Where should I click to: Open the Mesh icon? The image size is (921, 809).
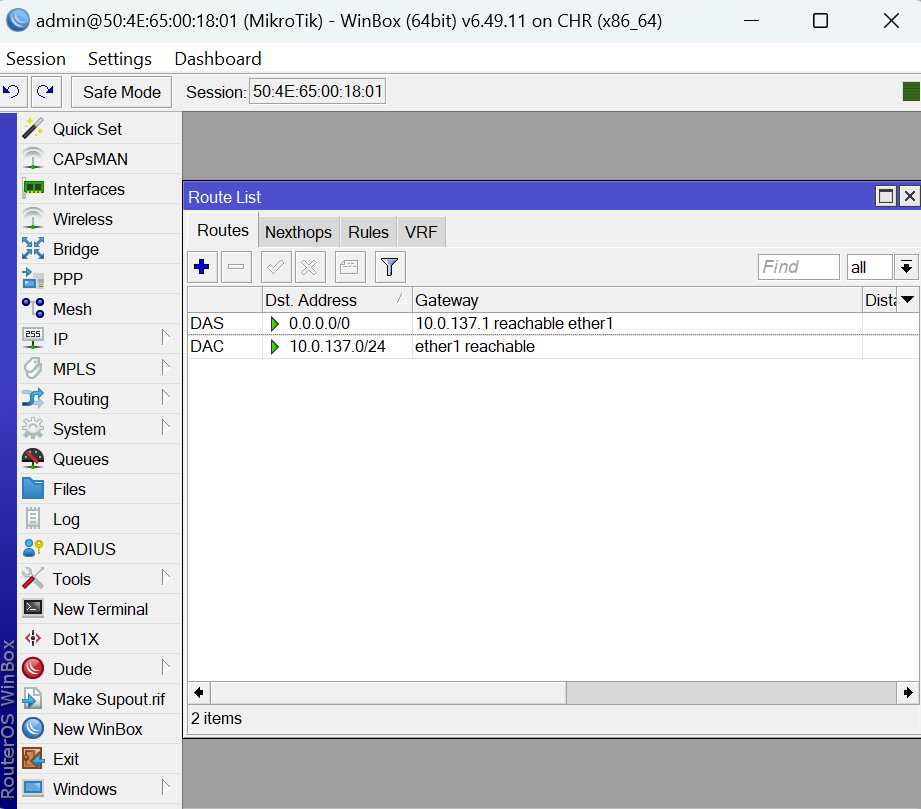point(33,308)
